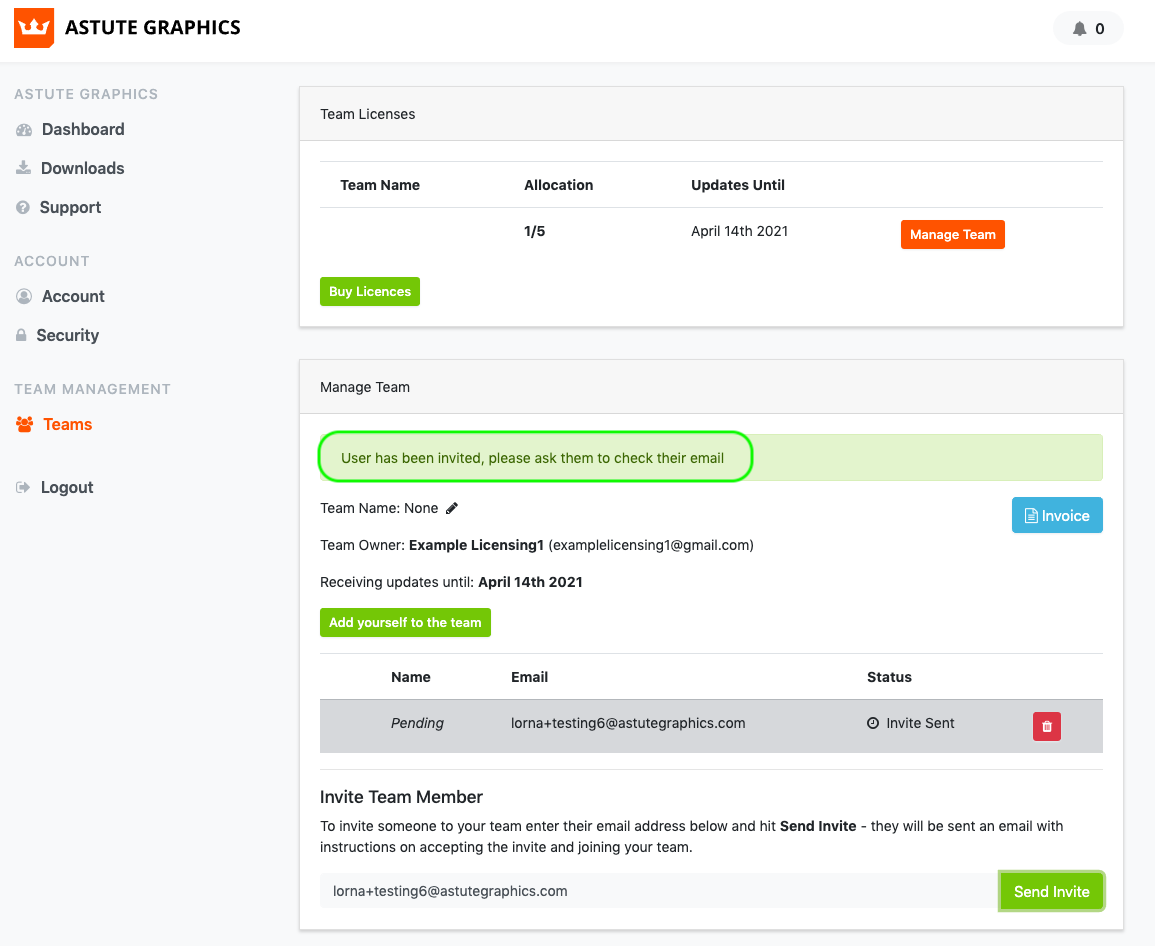The height and width of the screenshot is (946, 1155).
Task: Delete pending invite with red trash button
Action: [1046, 726]
